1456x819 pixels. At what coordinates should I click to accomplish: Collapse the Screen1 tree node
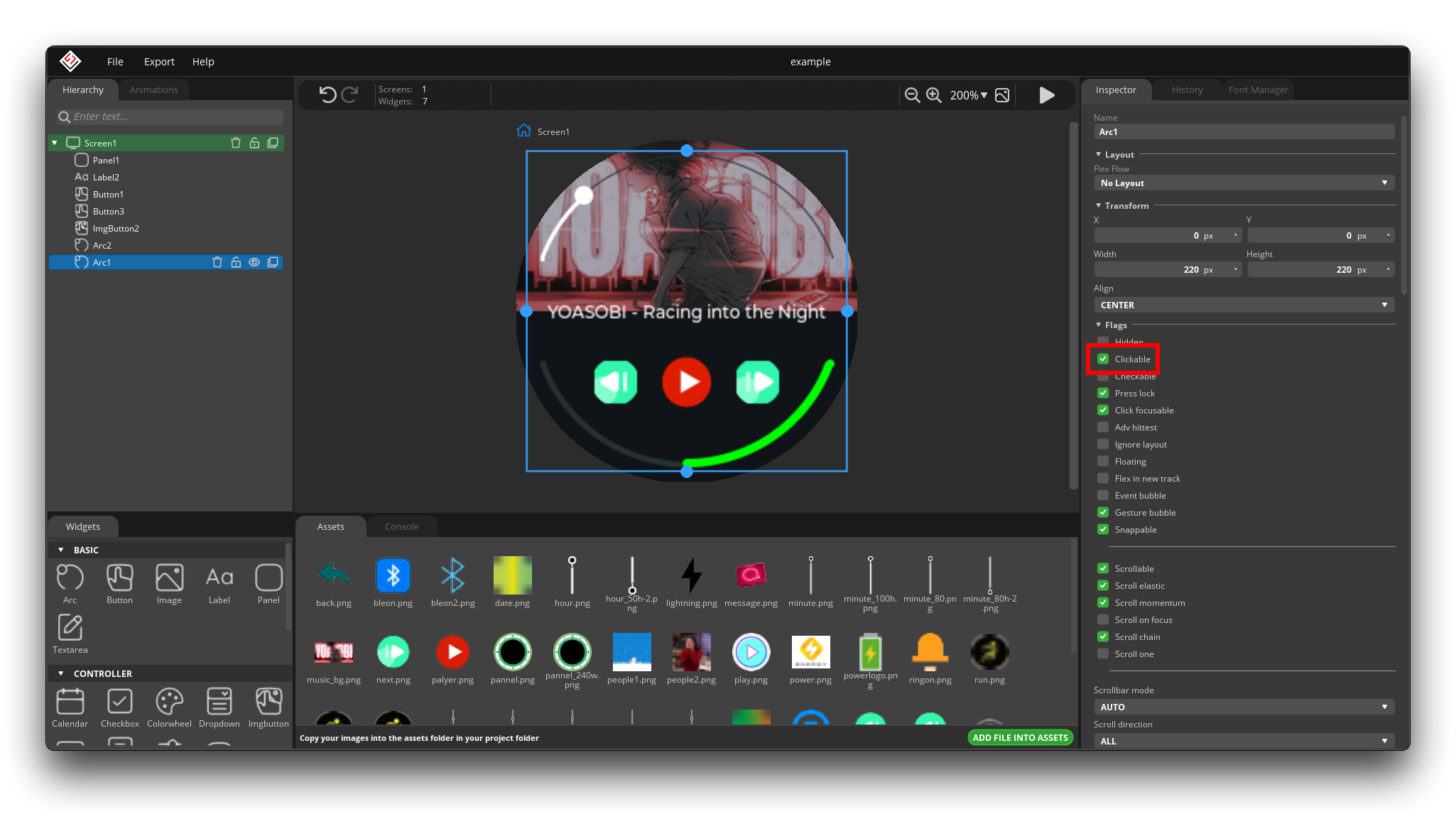(x=55, y=143)
